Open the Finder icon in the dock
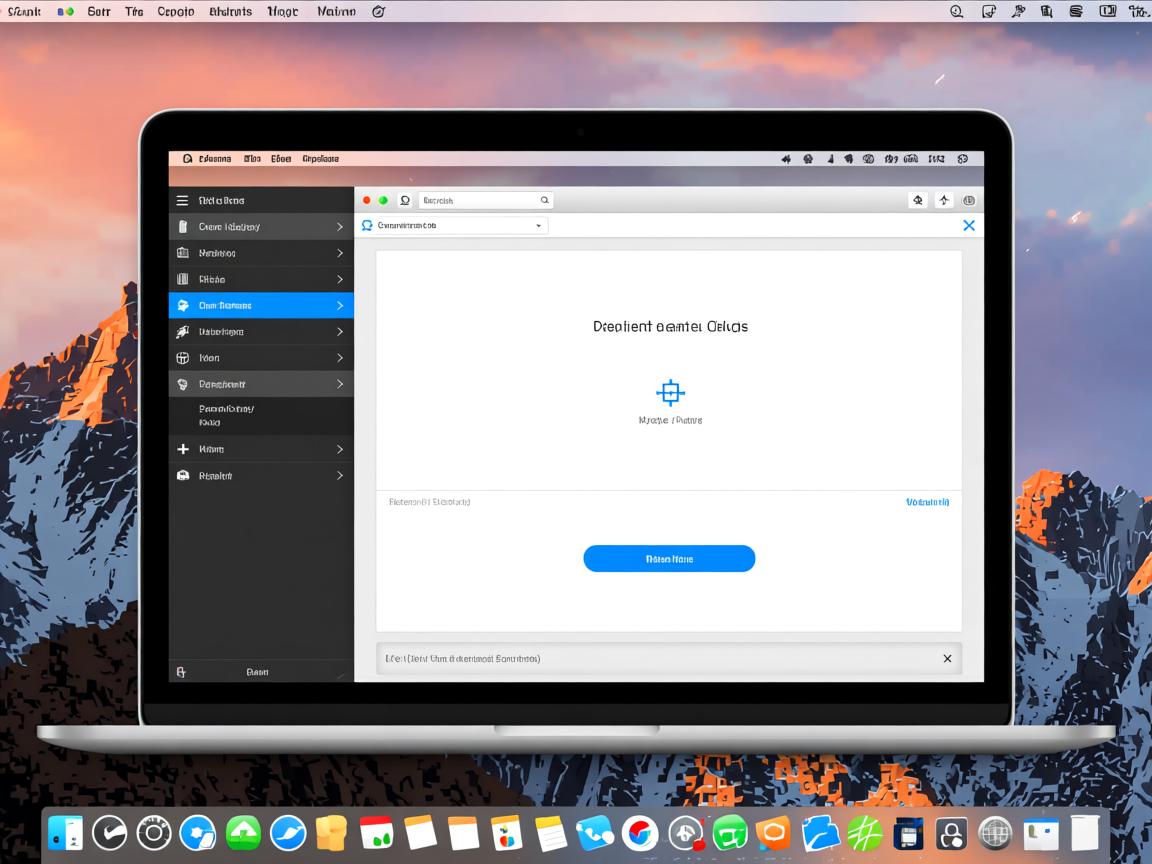The width and height of the screenshot is (1152, 864). point(66,832)
